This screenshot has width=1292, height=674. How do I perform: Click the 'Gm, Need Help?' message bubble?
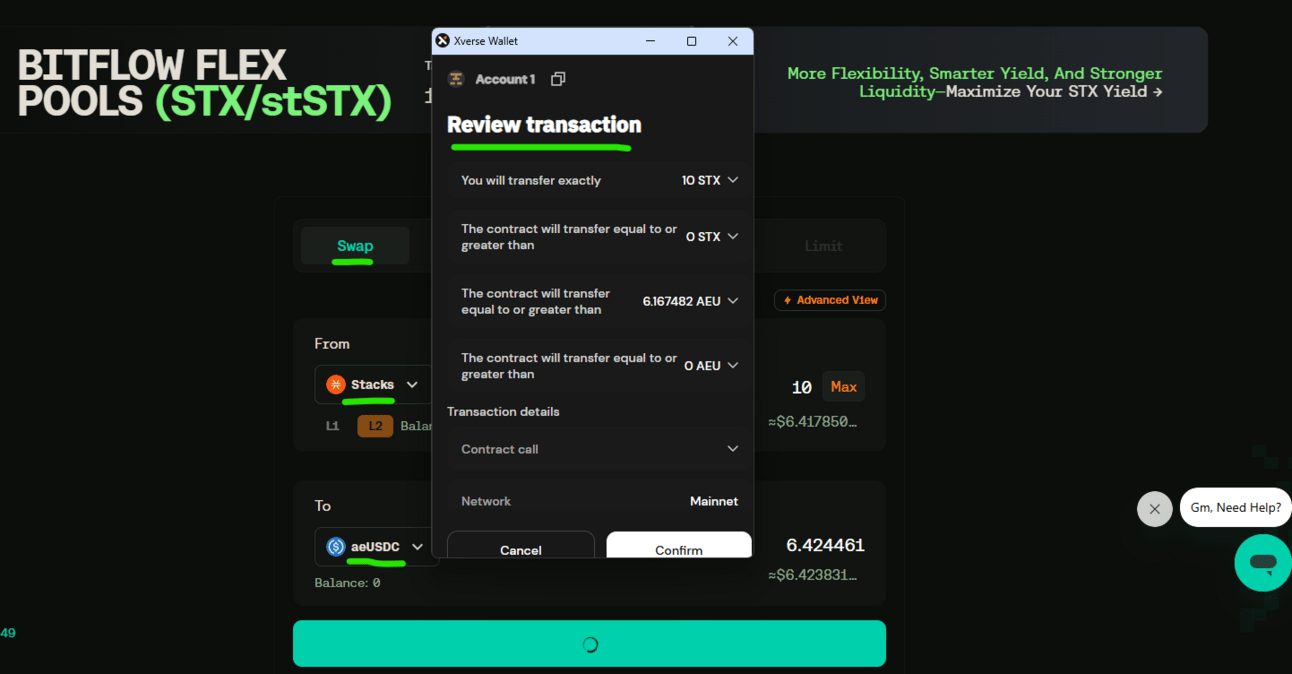click(x=1236, y=508)
